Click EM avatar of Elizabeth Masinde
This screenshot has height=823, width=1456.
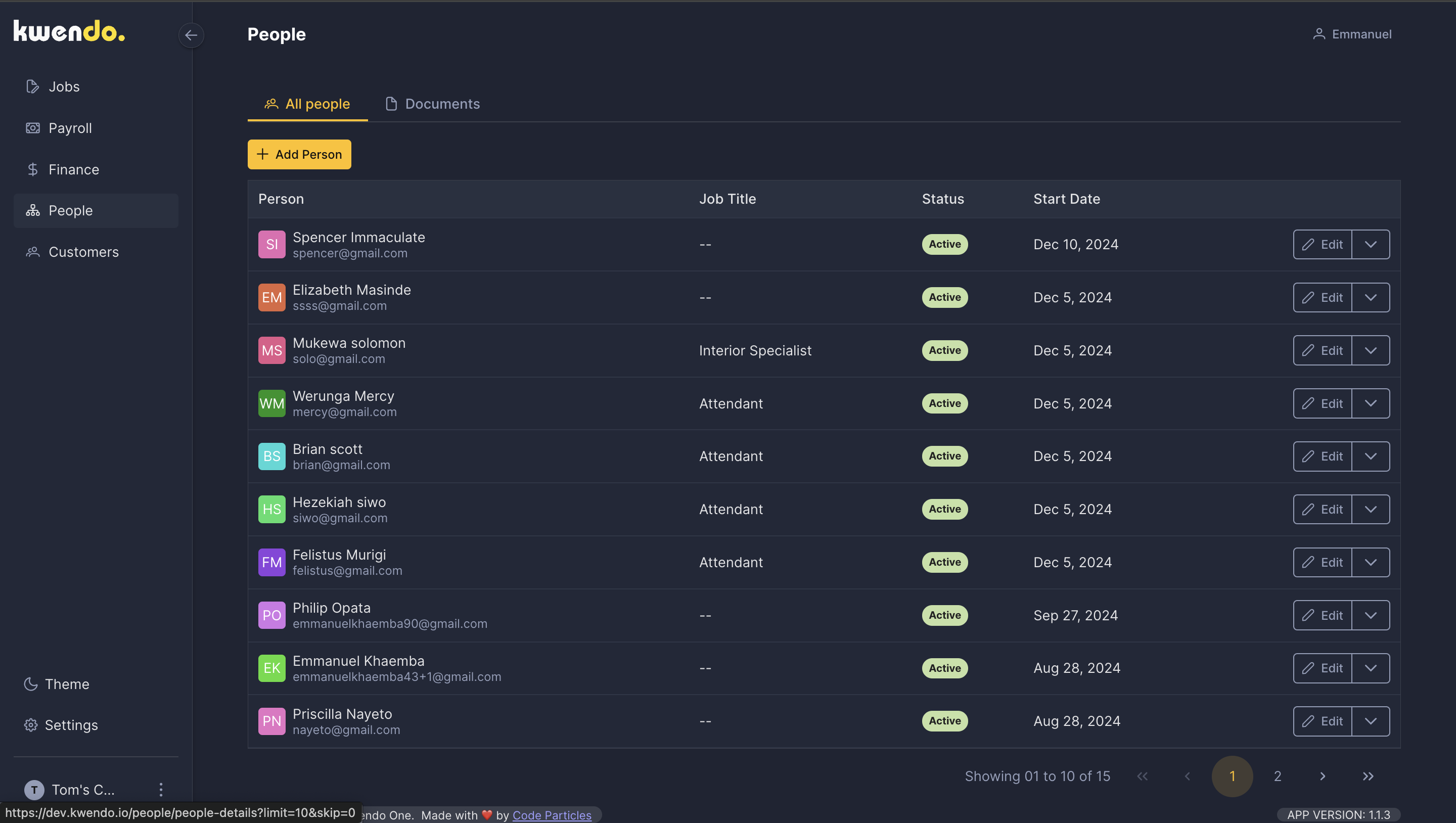pos(272,297)
